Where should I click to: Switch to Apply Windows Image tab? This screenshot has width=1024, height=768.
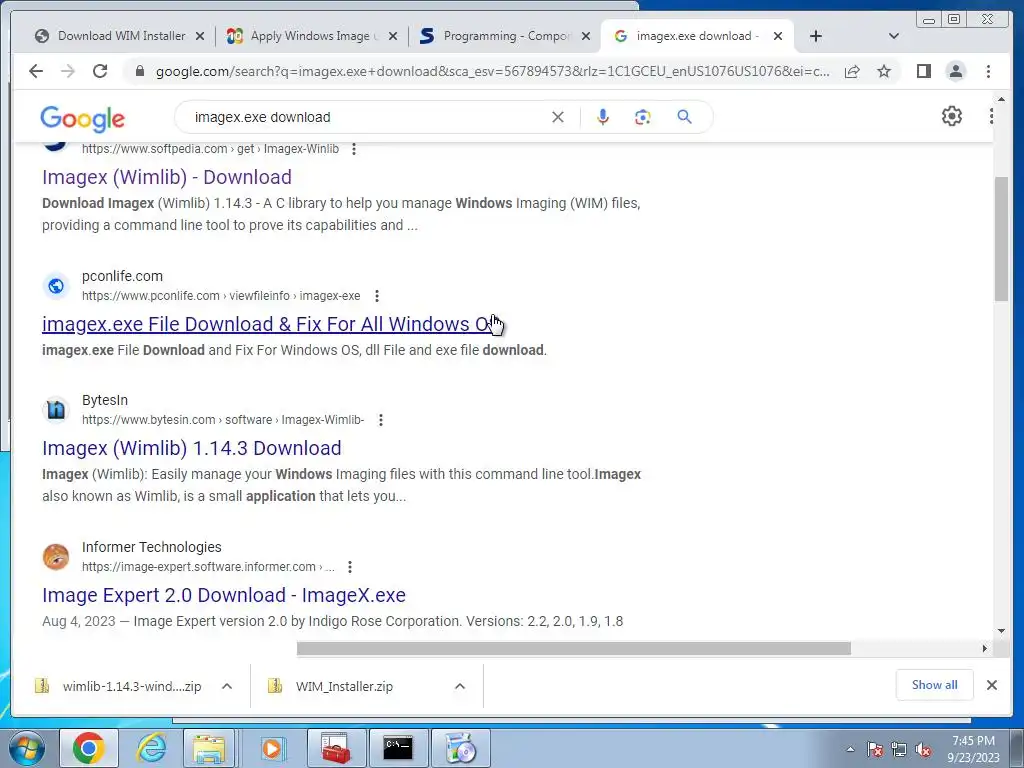[x=313, y=36]
